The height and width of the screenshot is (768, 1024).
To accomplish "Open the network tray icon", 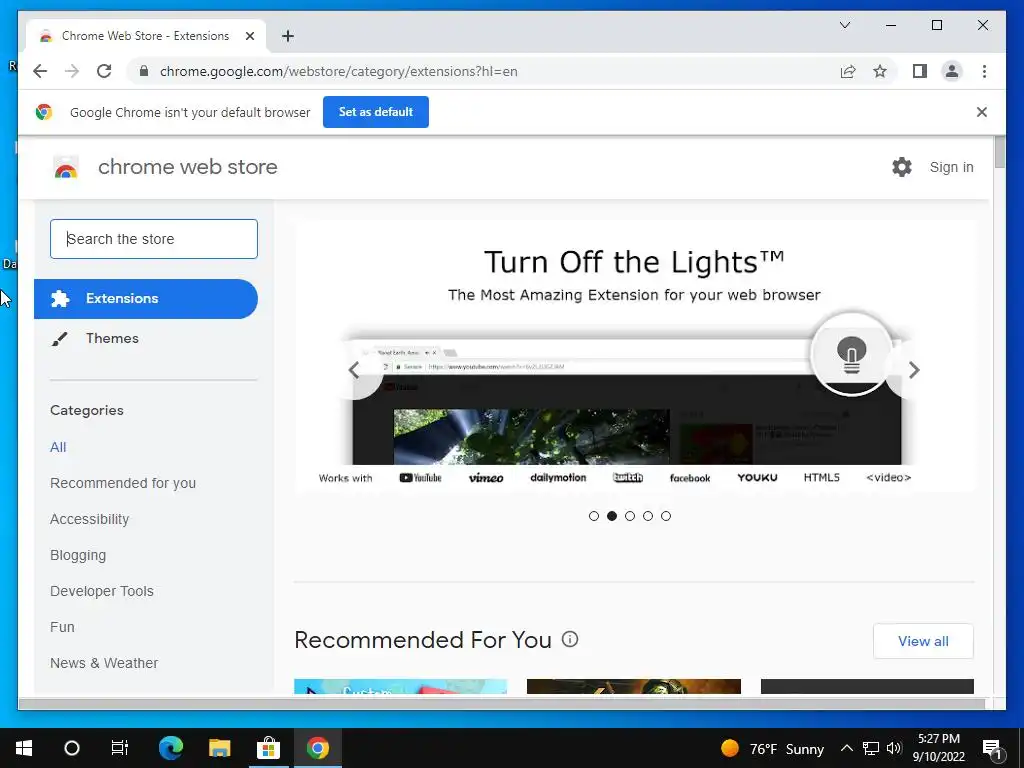I will pyautogui.click(x=871, y=748).
